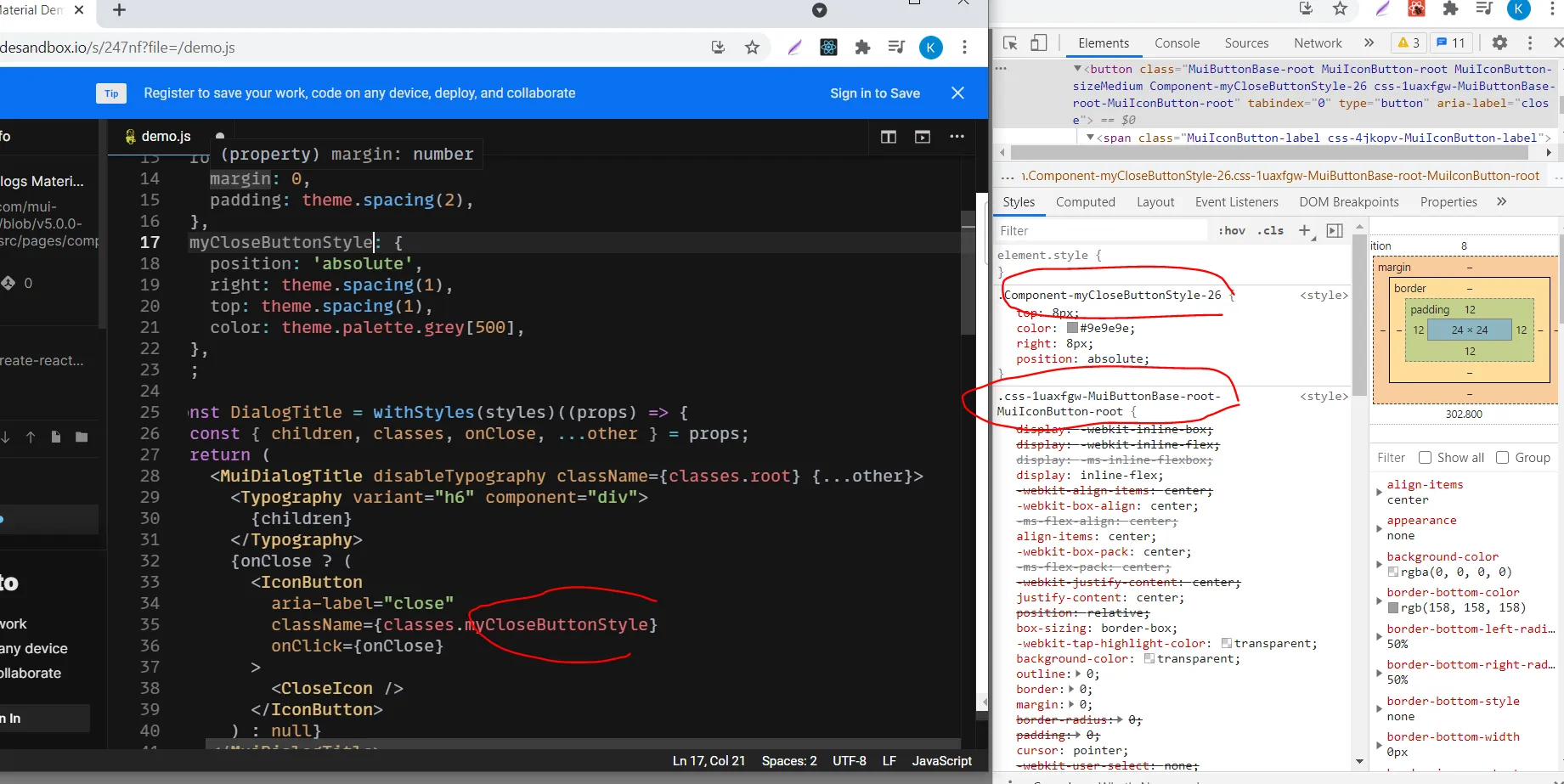Toggle the .cls element classes panel
The width and height of the screenshot is (1564, 784).
(x=1271, y=230)
